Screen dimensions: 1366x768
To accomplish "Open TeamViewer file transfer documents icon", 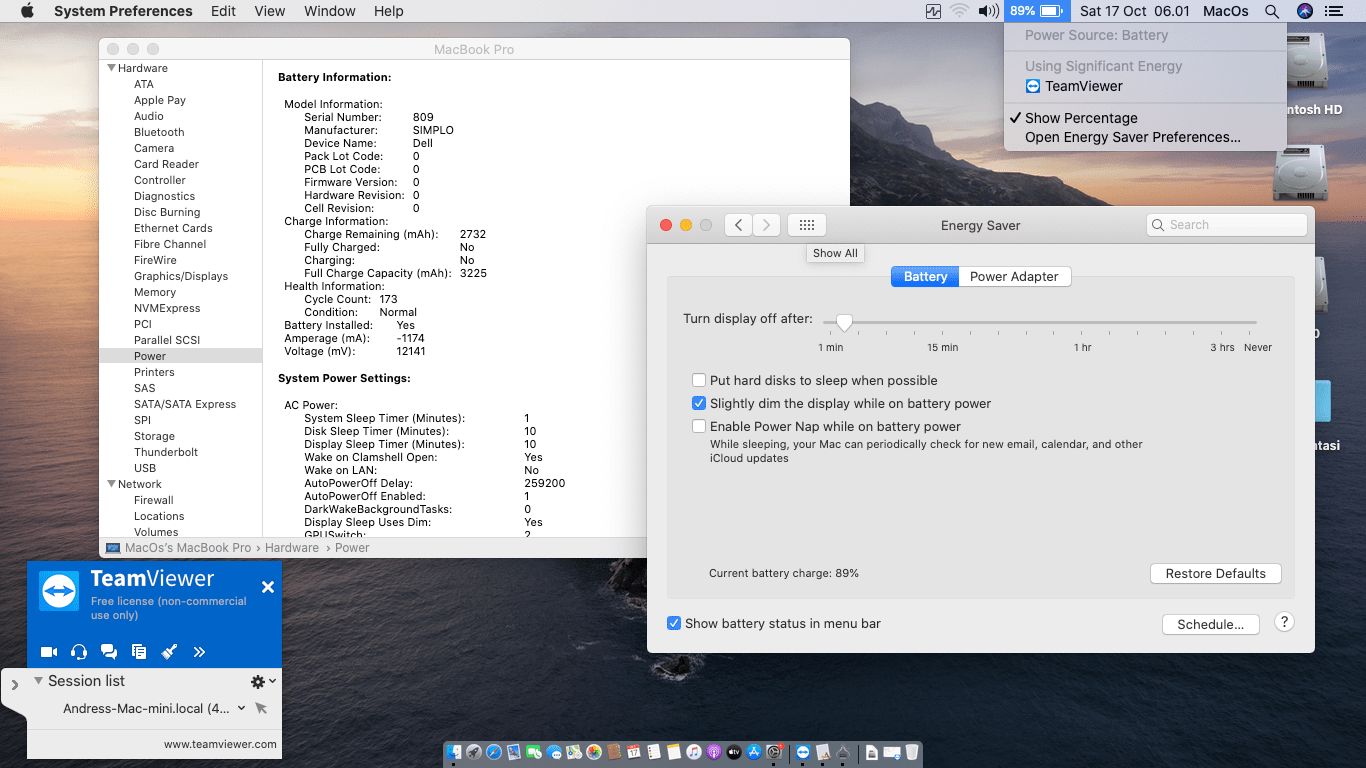I will click(139, 652).
